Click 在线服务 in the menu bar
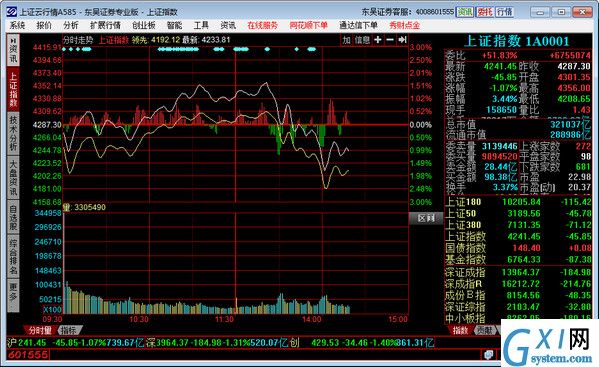 point(262,26)
